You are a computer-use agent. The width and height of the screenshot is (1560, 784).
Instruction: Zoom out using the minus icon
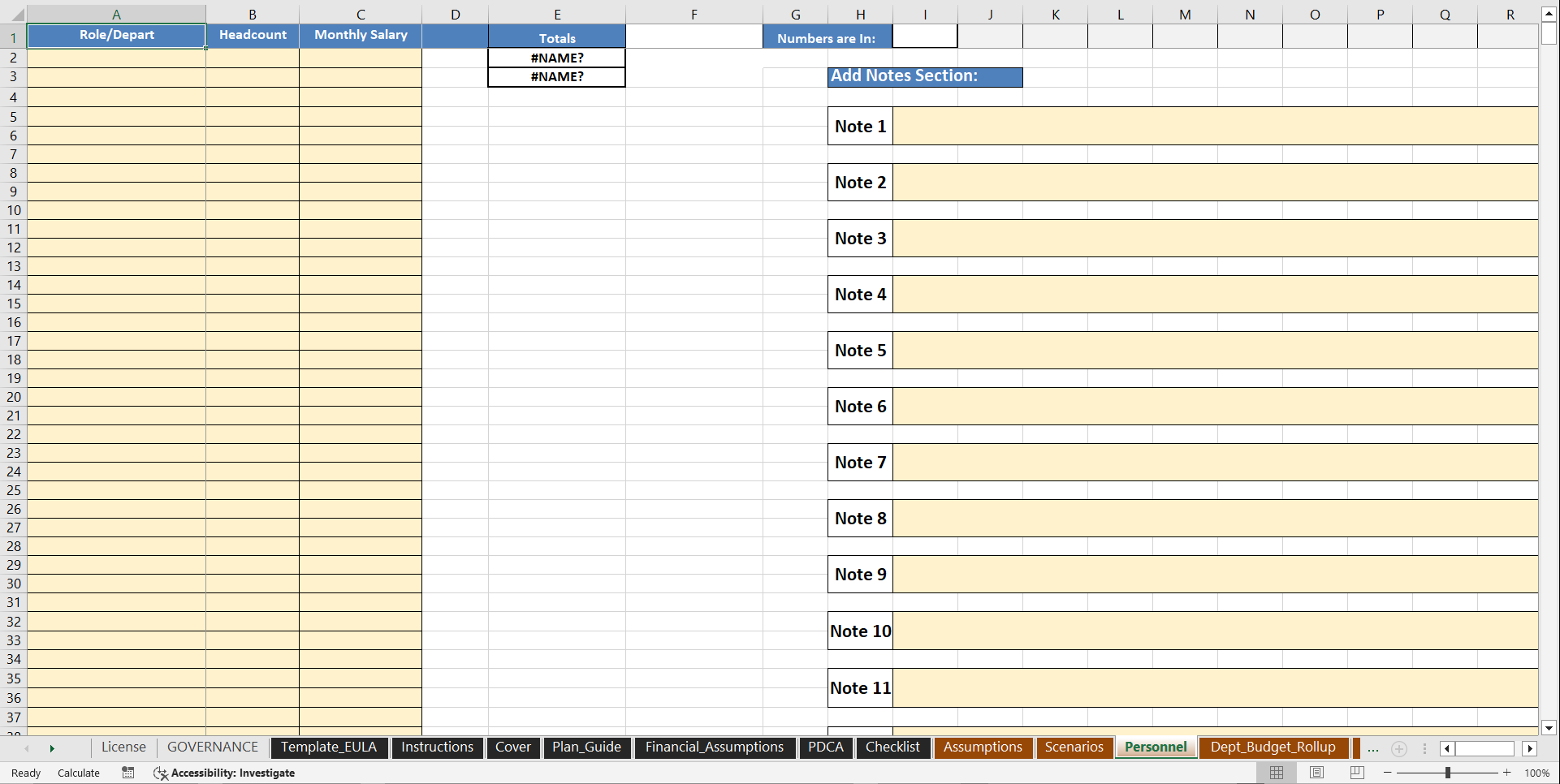click(1388, 773)
